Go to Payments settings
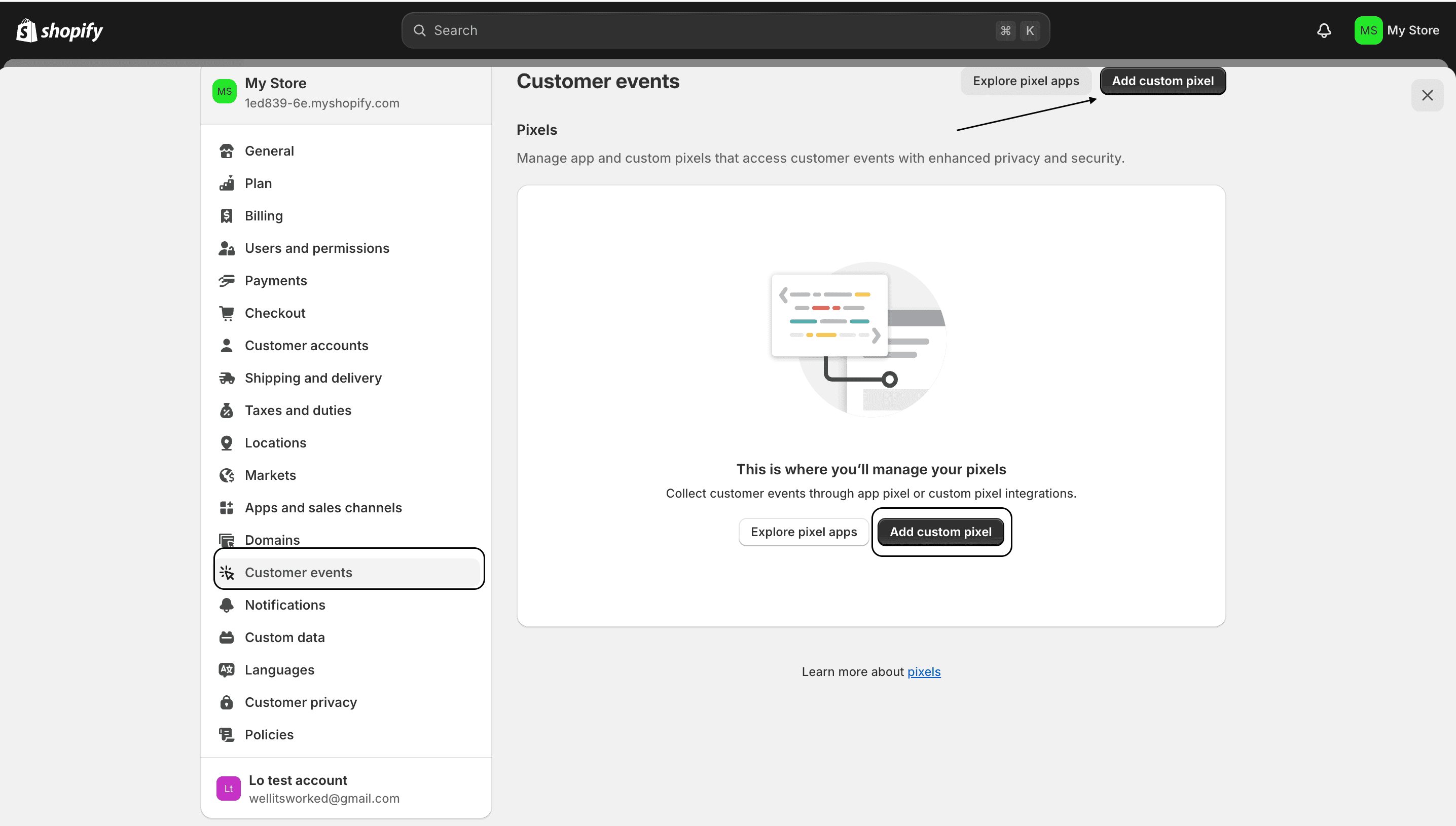 tap(276, 281)
